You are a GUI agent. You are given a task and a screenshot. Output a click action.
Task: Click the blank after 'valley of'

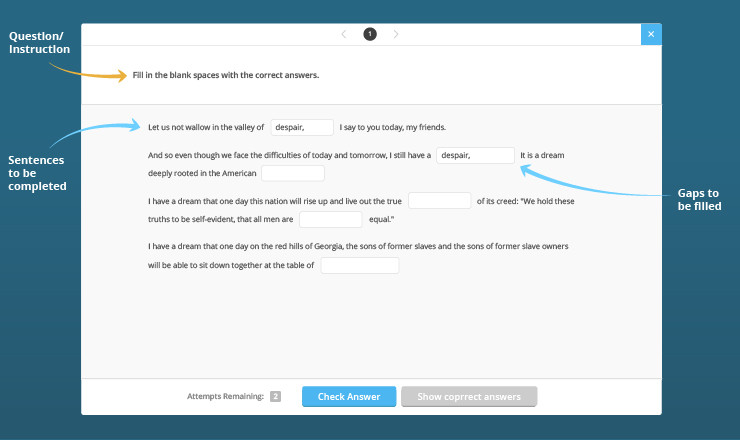[x=302, y=127]
